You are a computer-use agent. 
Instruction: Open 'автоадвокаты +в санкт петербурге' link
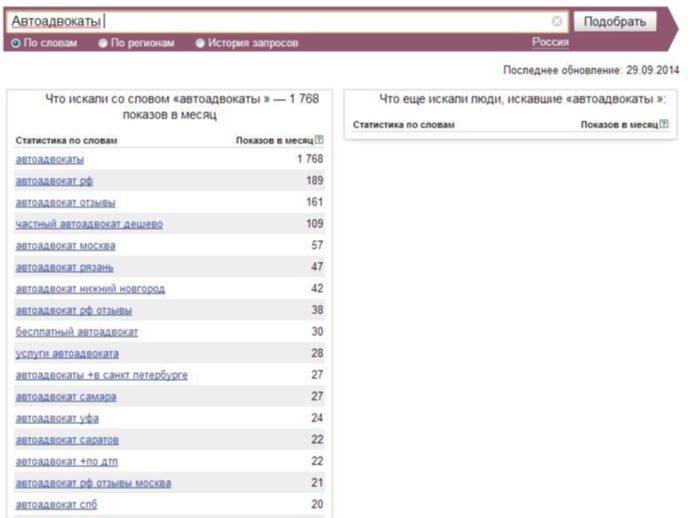point(101,375)
